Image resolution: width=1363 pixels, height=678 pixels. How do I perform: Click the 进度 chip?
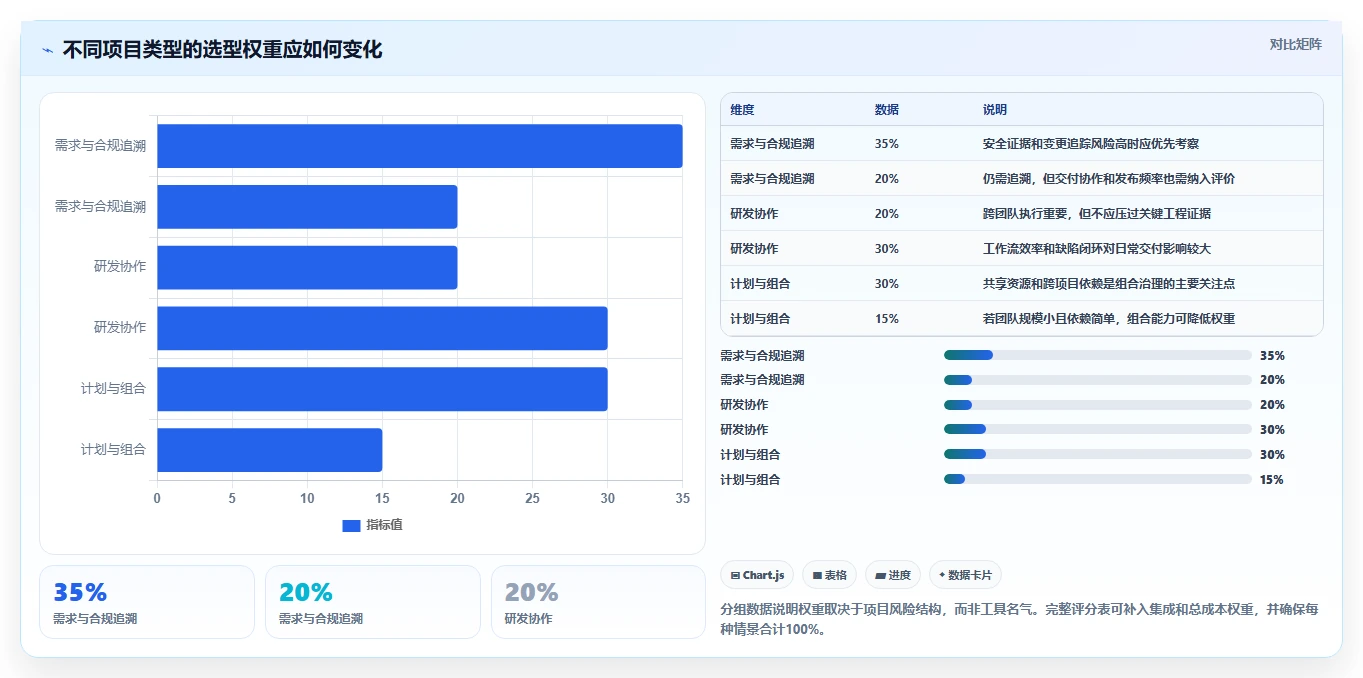point(893,575)
